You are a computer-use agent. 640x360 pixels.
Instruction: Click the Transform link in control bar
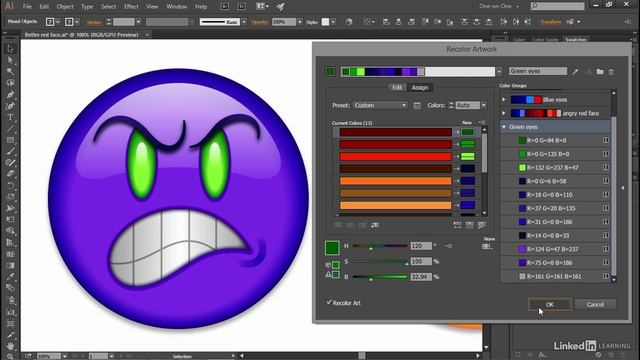click(x=551, y=22)
